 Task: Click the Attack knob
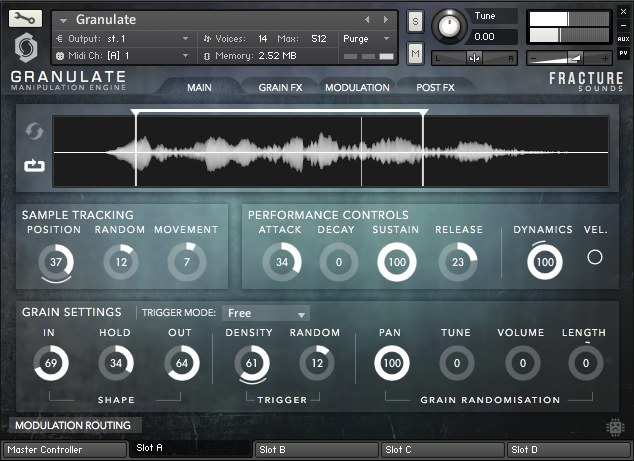point(282,262)
